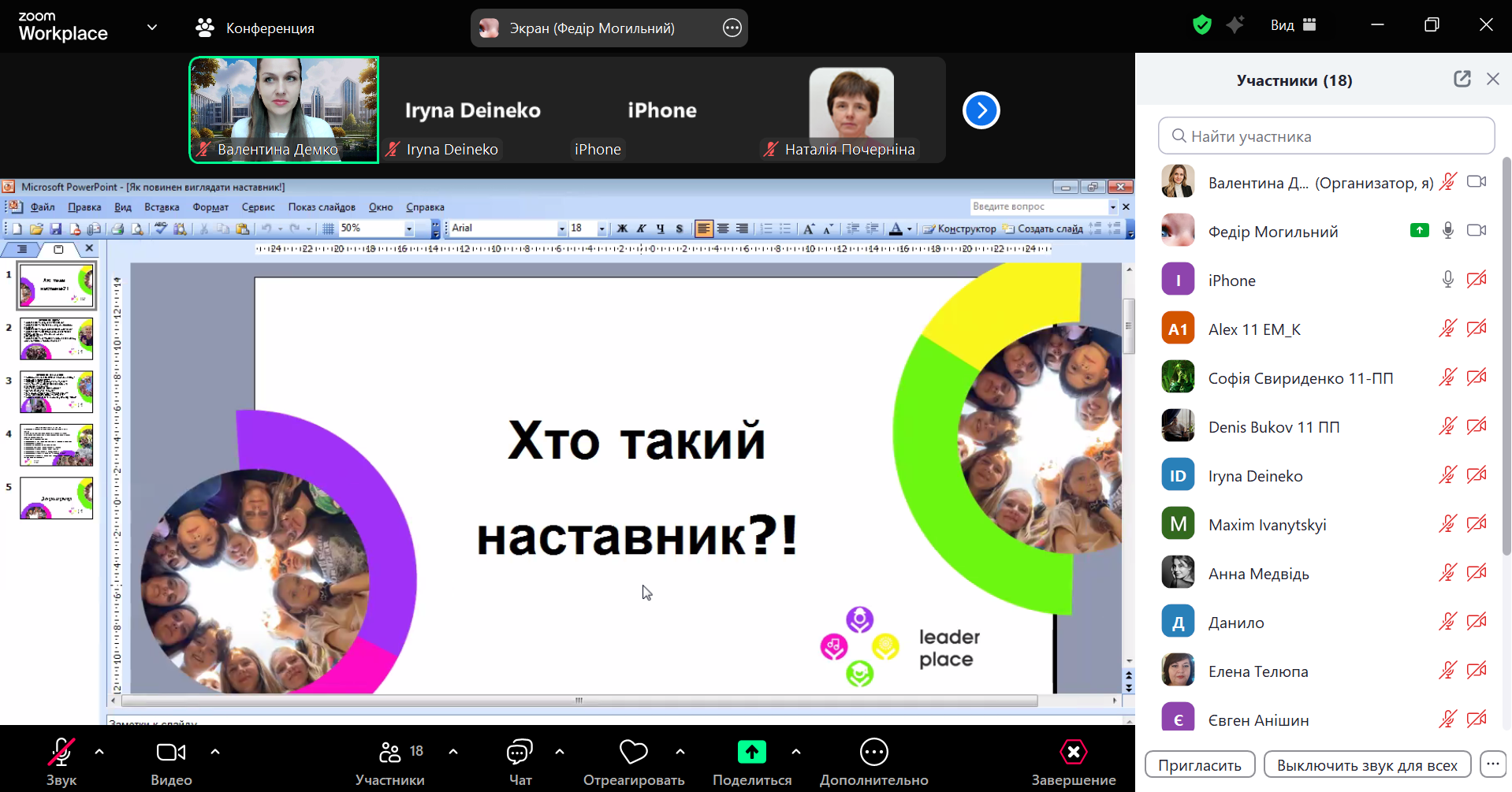The height and width of the screenshot is (792, 1512).
Task: Click Выключить звук для всех
Action: [1368, 765]
